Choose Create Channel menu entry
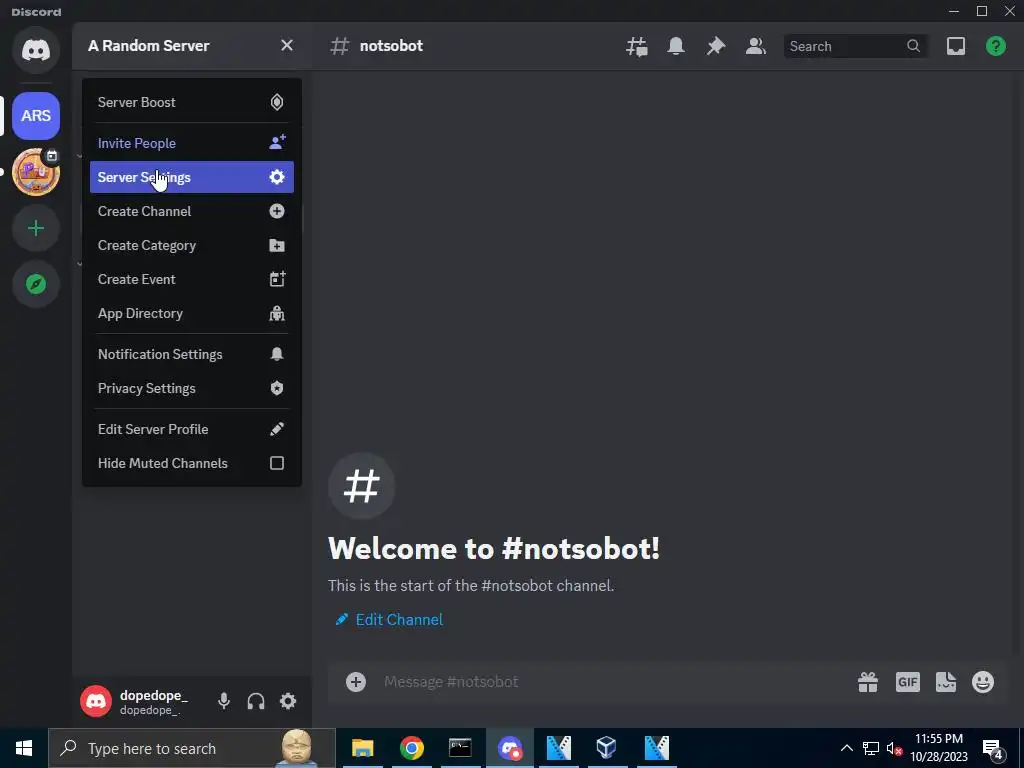 coord(191,211)
